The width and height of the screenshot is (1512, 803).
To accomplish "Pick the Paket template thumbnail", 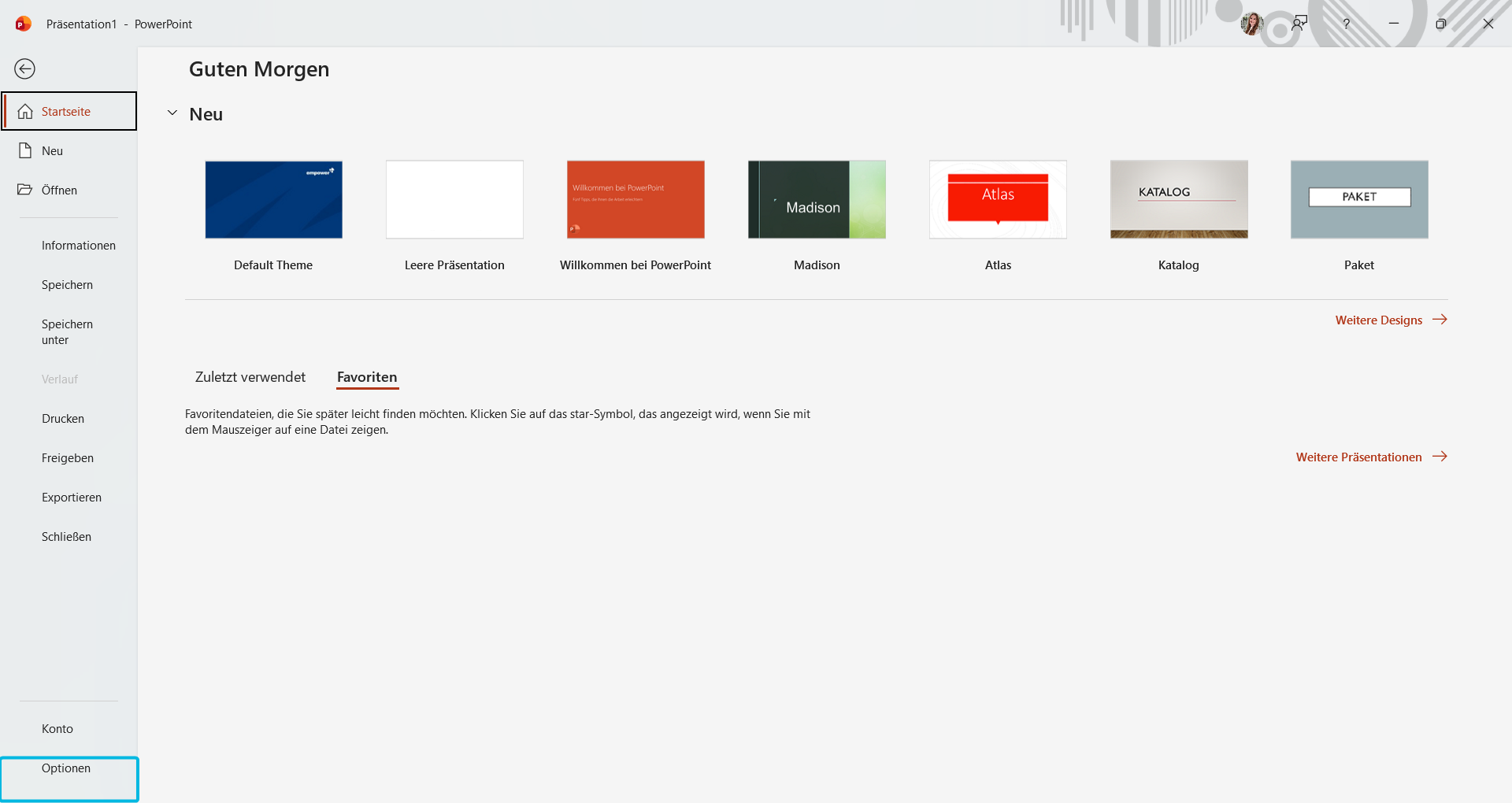I will click(x=1359, y=200).
